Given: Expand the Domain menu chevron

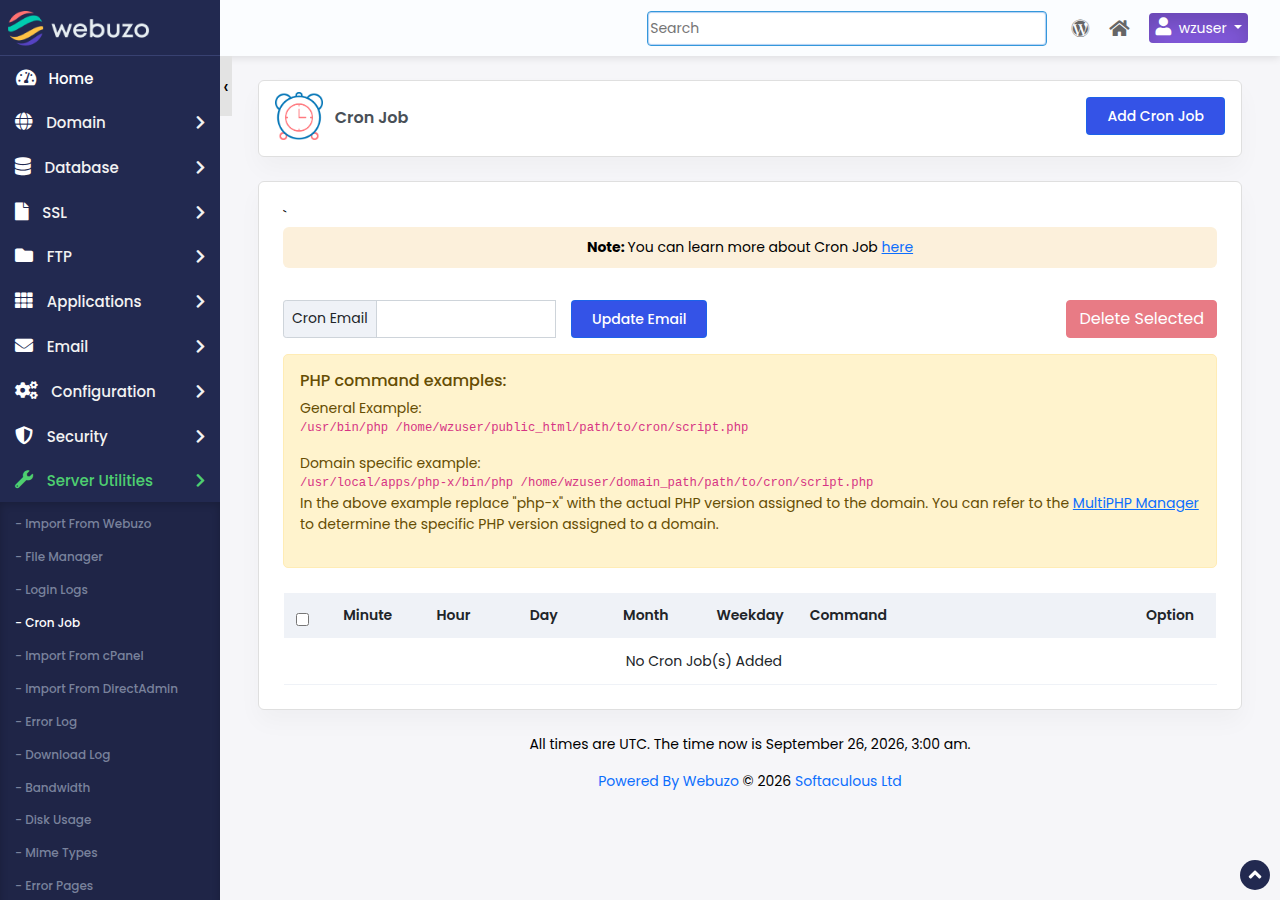Looking at the screenshot, I should pos(200,122).
